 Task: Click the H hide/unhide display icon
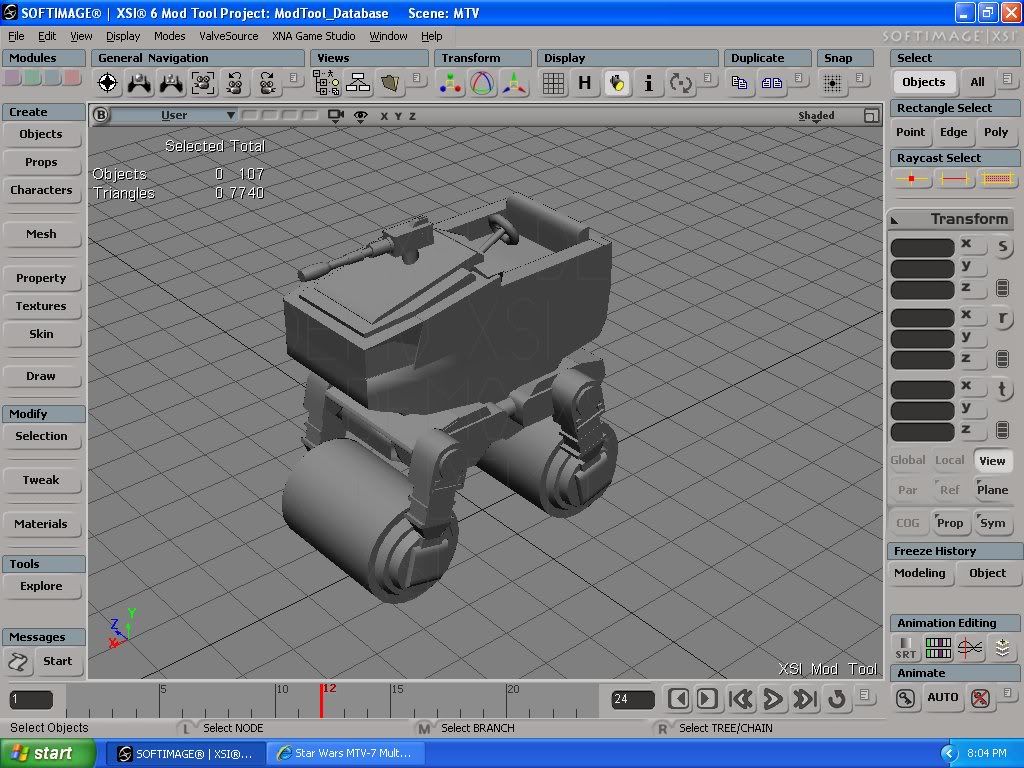pos(584,83)
